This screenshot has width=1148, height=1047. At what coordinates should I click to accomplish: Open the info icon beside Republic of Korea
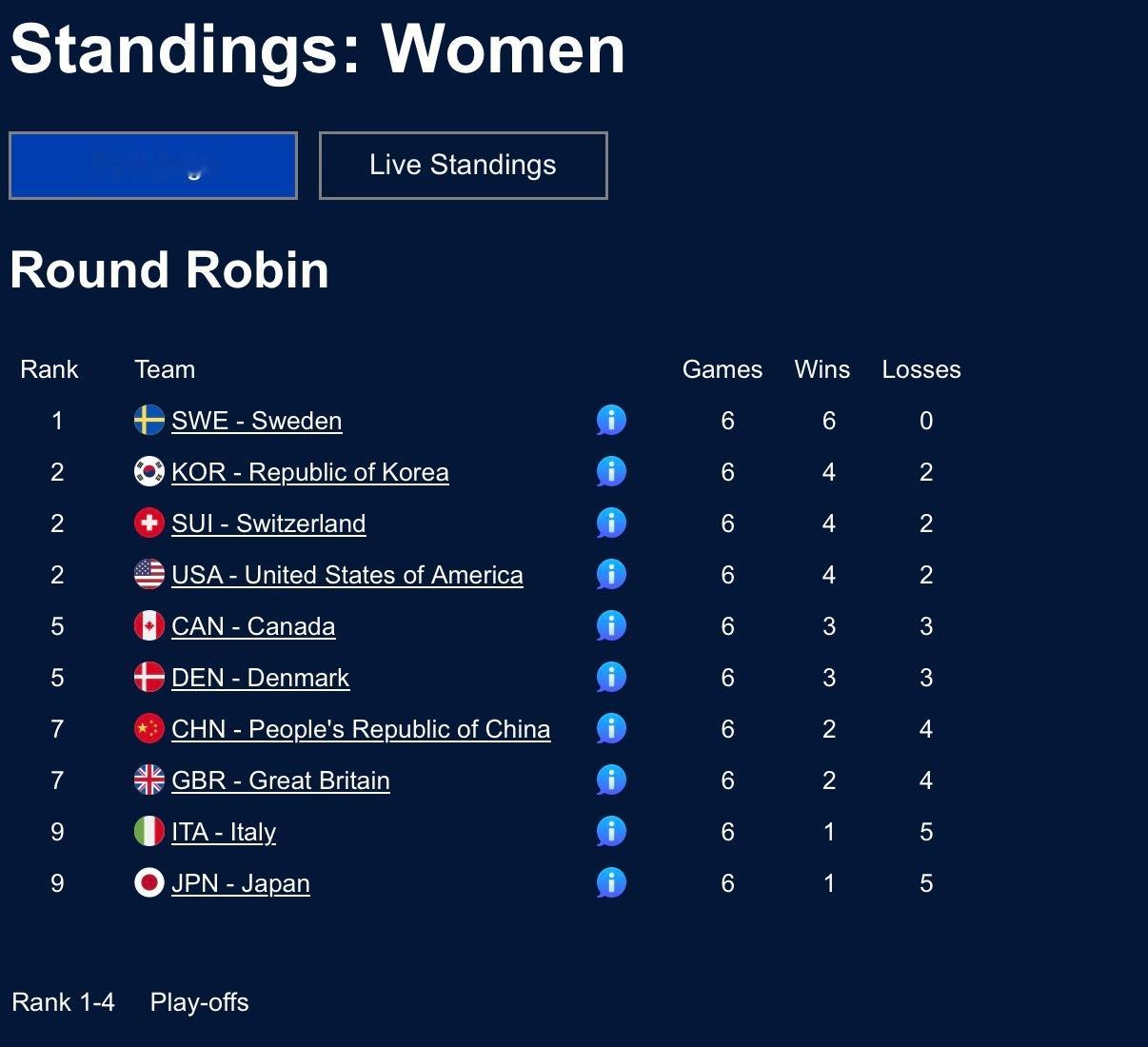[611, 471]
